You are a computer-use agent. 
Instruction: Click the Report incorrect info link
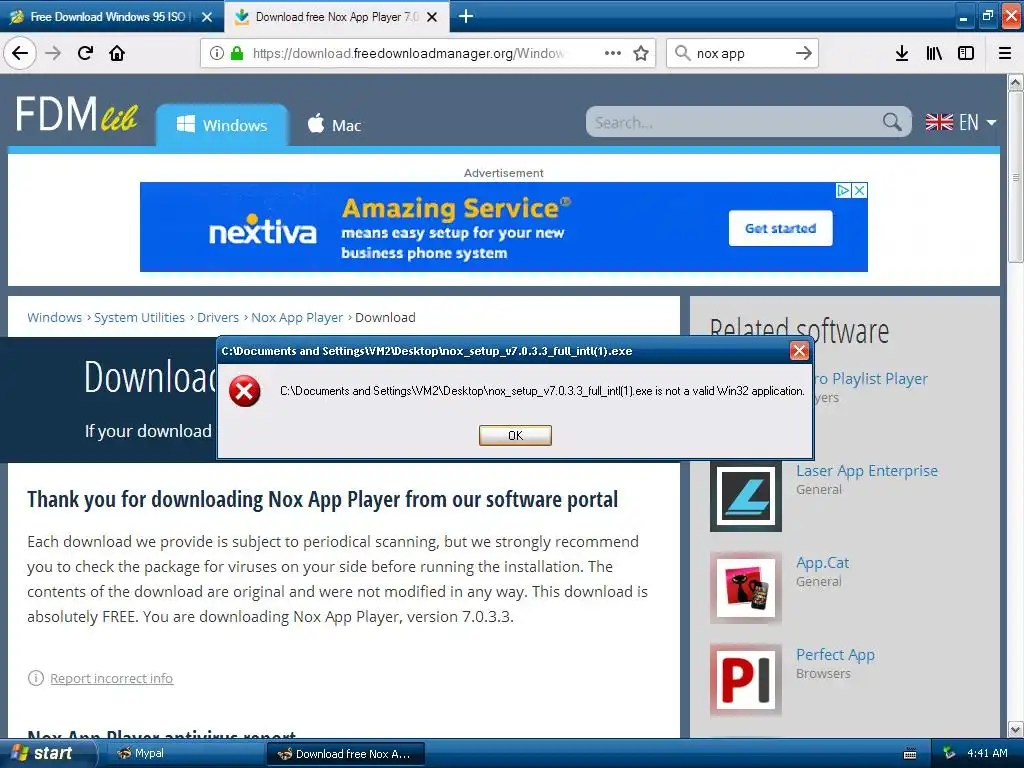point(112,679)
